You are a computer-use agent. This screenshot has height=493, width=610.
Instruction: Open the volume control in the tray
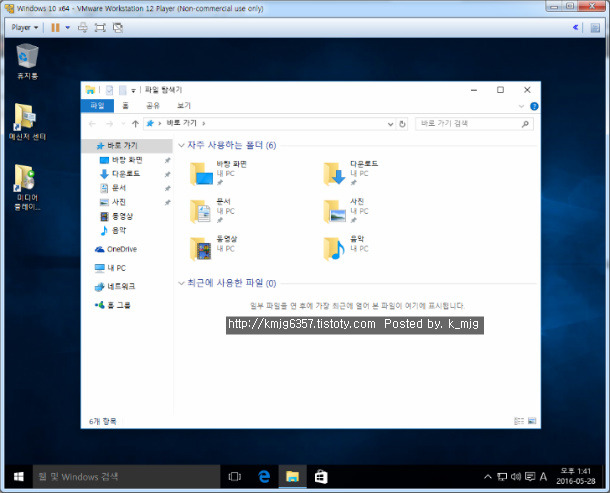tap(515, 477)
